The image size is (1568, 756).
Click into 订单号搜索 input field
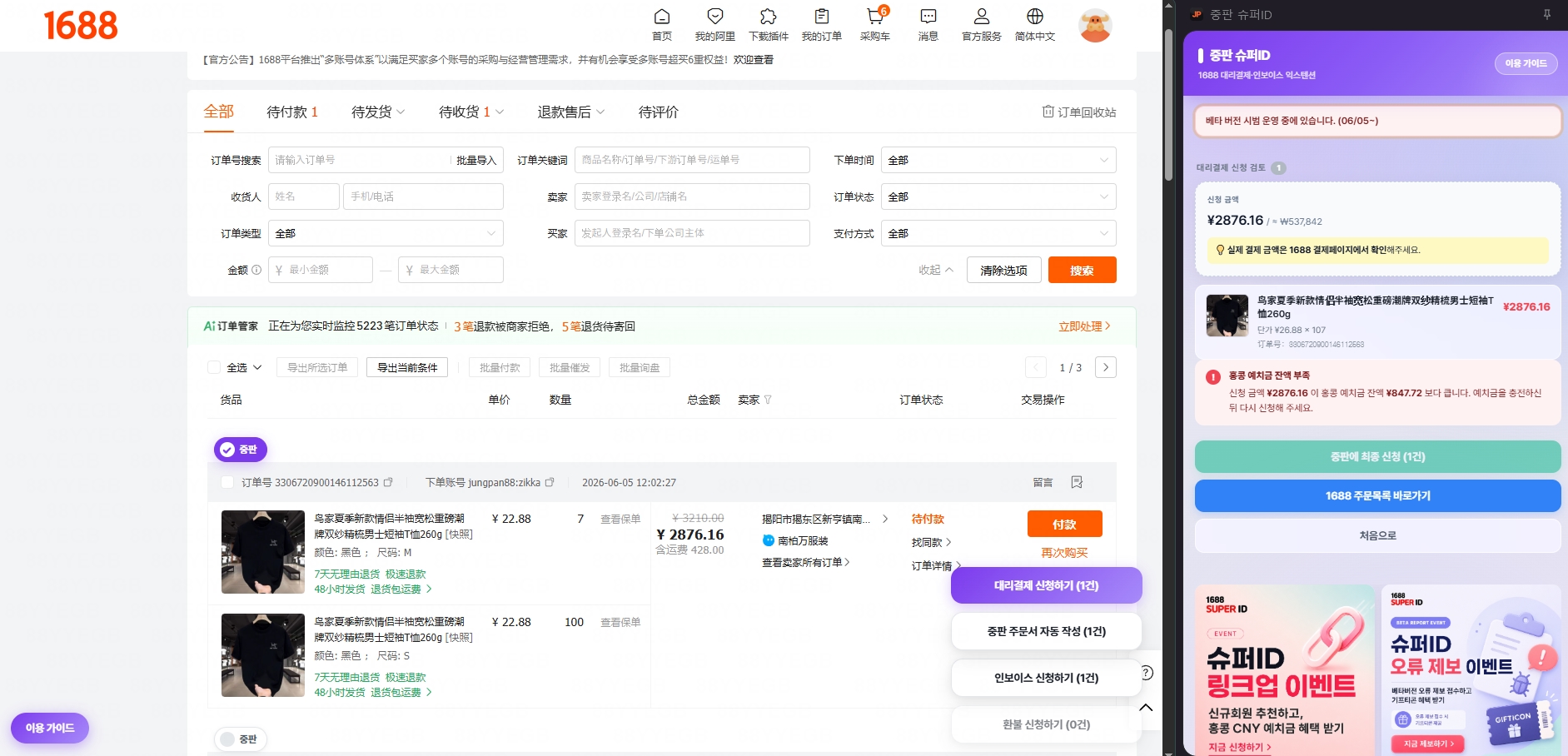(360, 160)
